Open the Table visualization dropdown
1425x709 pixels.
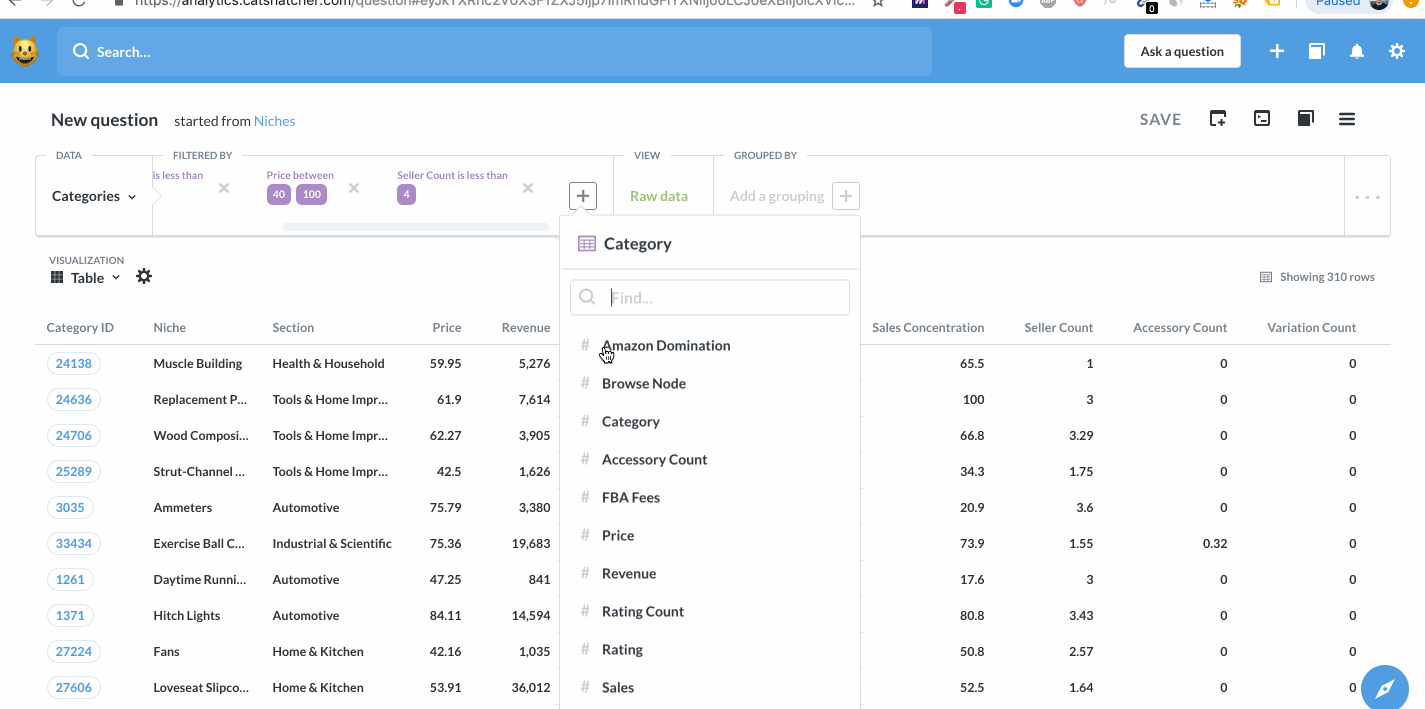86,277
